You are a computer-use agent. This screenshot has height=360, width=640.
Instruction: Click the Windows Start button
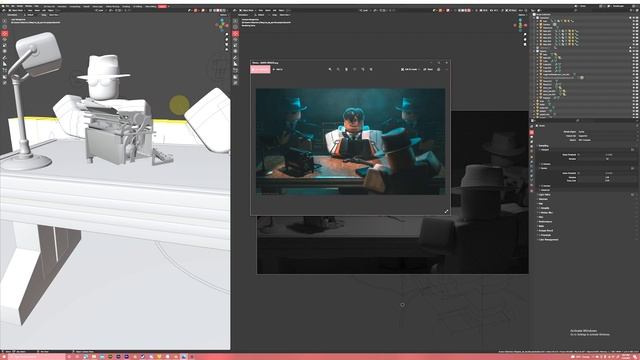click(4, 357)
